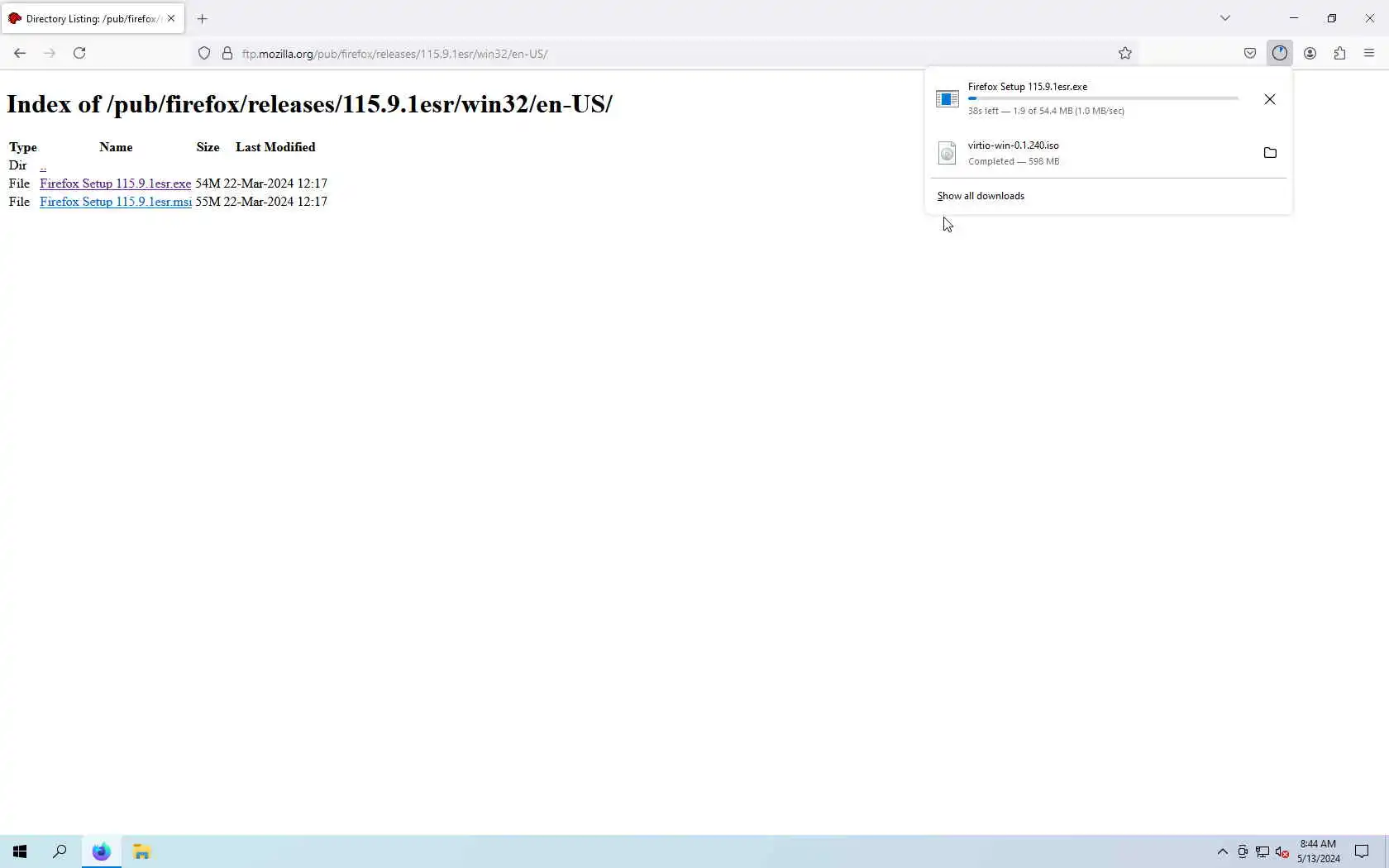
Task: Save page to Pocket
Action: [1250, 53]
